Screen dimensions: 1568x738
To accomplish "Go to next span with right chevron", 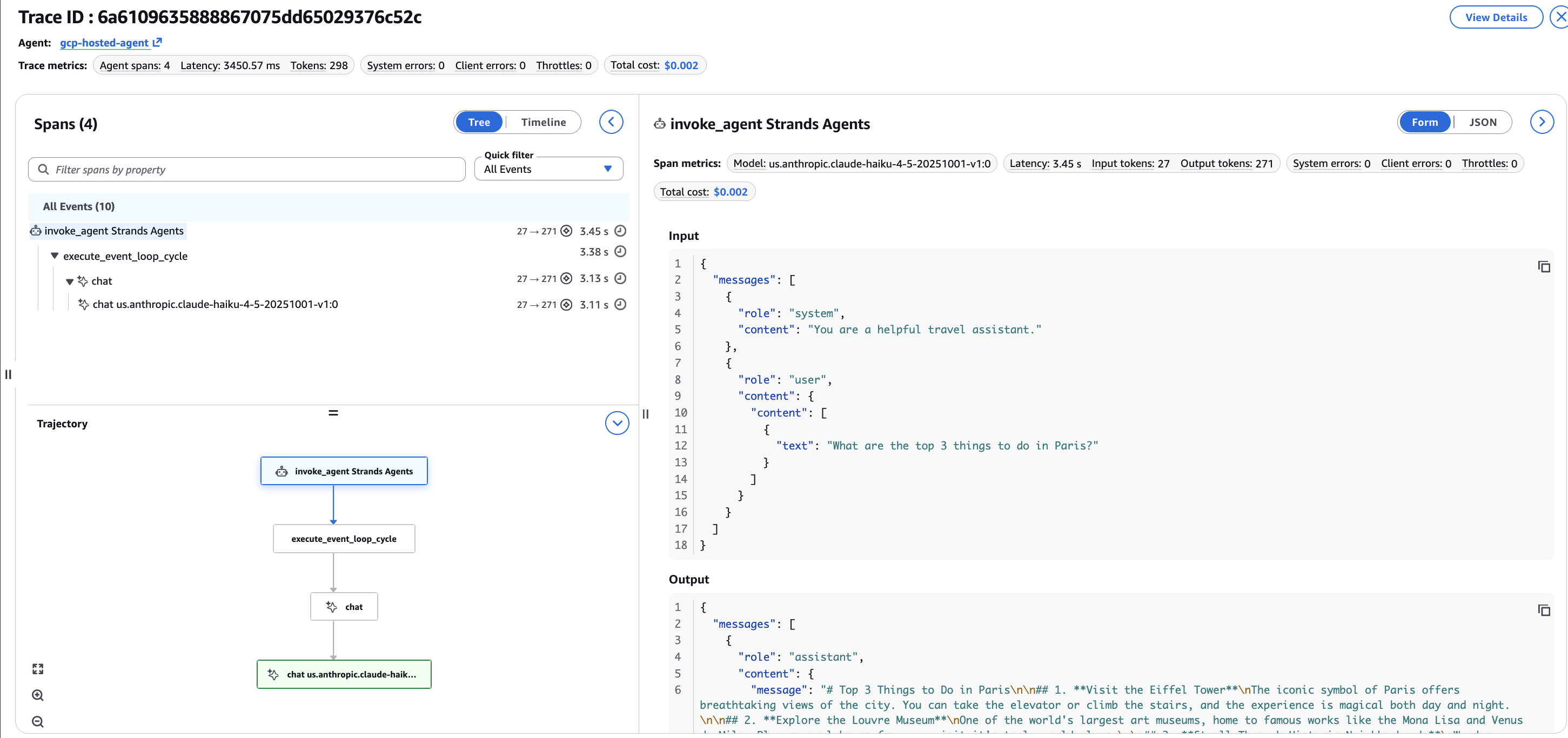I will (x=1541, y=122).
